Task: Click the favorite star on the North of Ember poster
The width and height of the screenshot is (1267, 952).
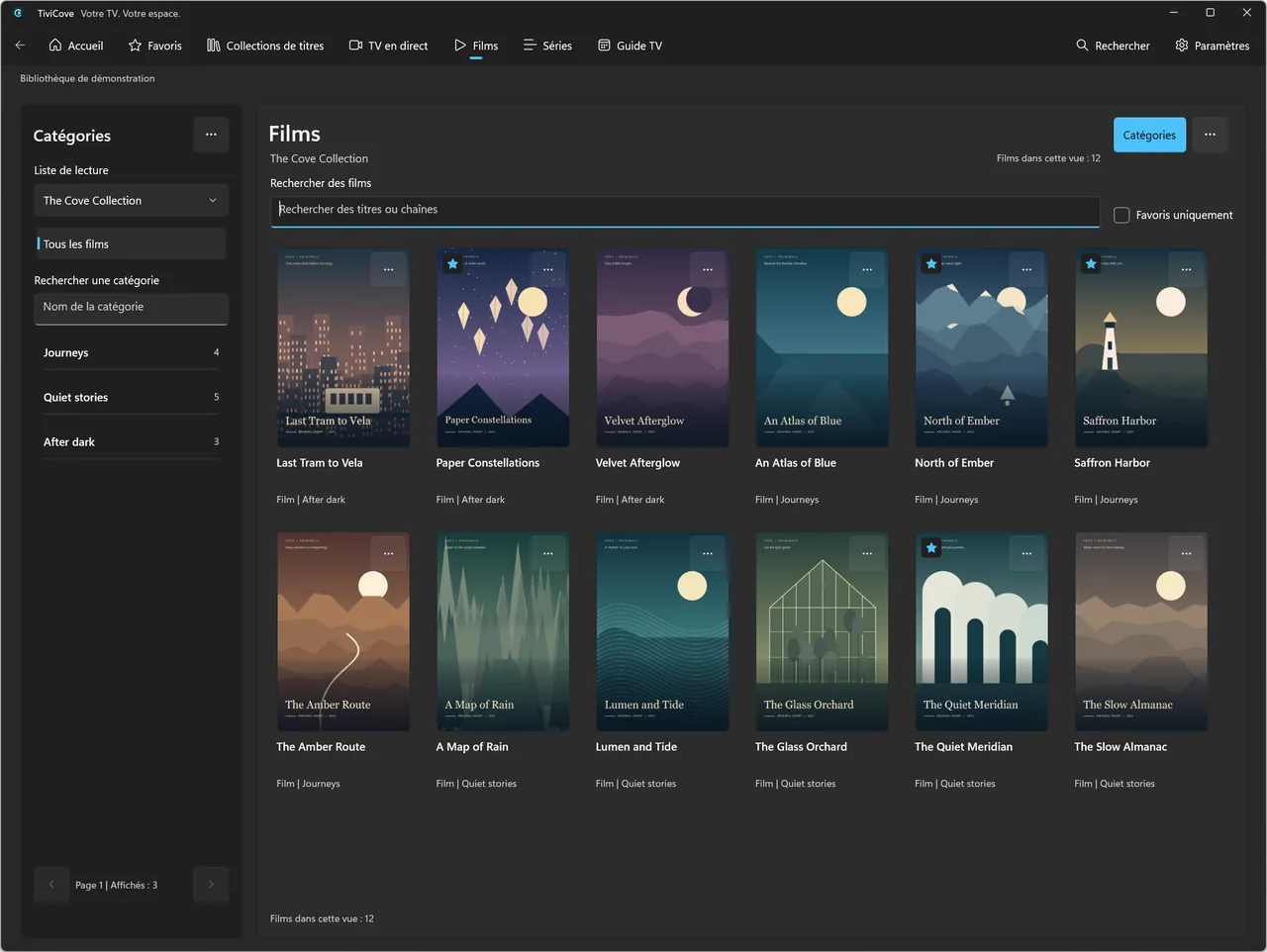Action: [930, 264]
